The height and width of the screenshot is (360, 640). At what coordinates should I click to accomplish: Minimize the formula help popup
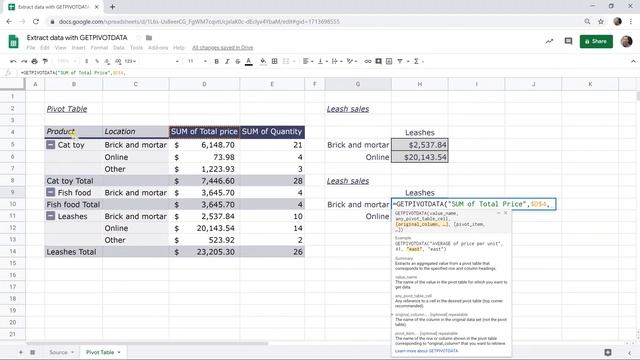click(498, 213)
